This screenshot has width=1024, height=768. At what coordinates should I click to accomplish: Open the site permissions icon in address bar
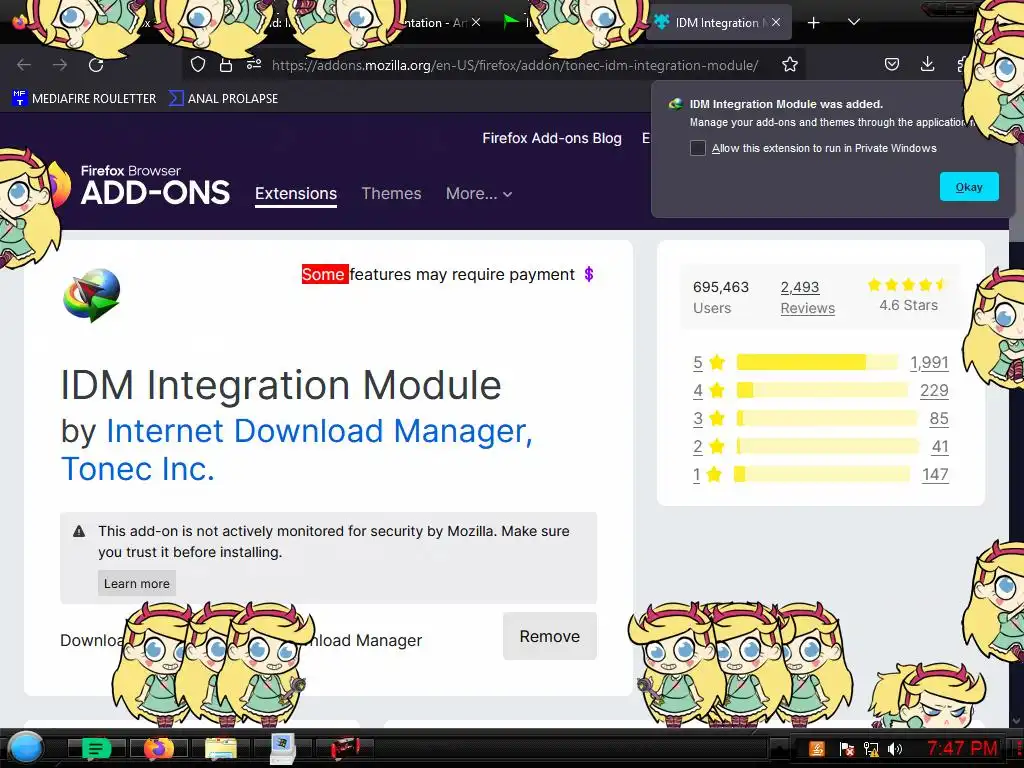(254, 65)
